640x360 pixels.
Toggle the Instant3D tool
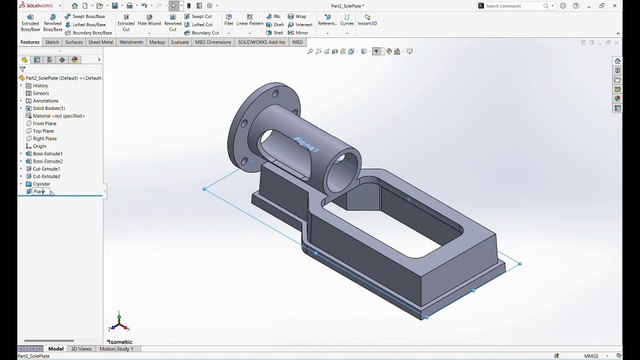point(367,20)
